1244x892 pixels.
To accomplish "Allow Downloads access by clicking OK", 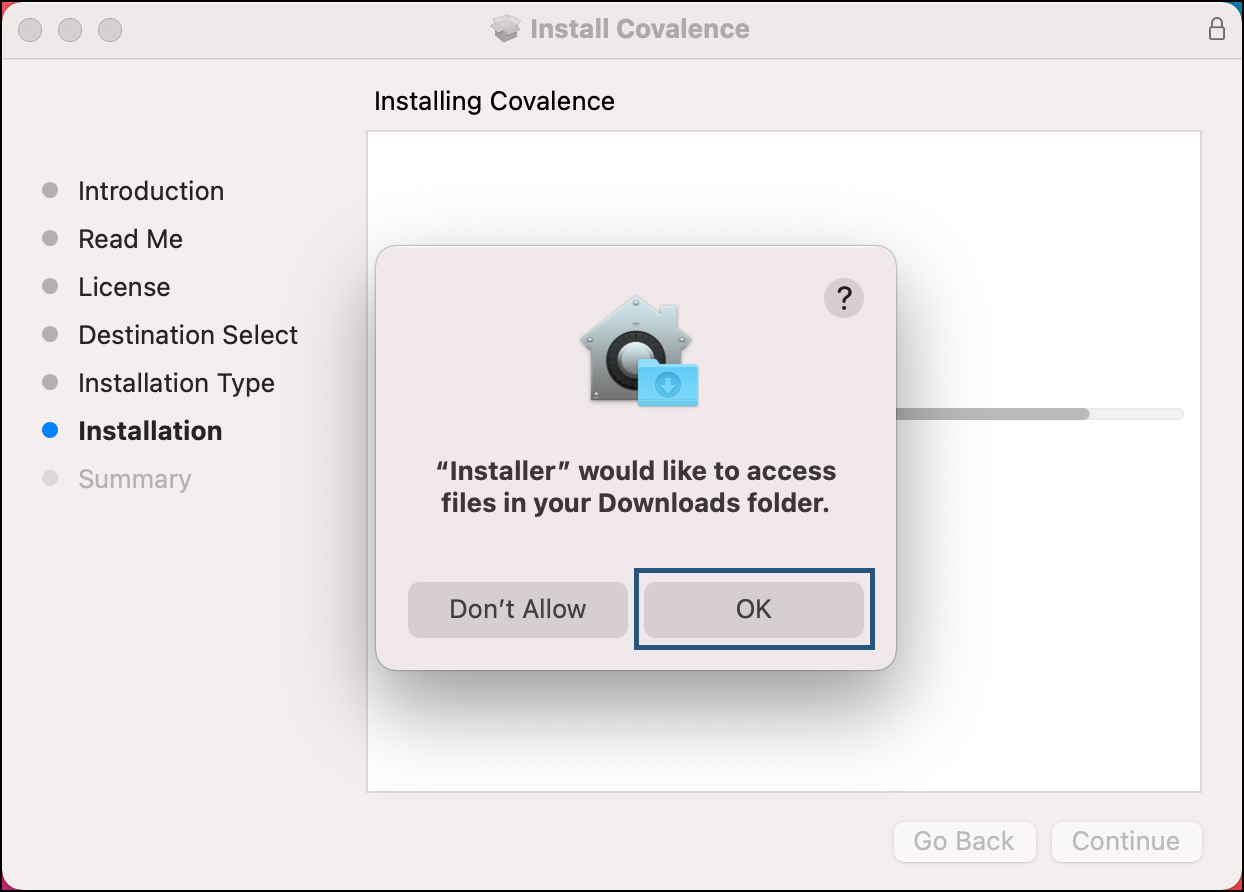I will click(753, 609).
